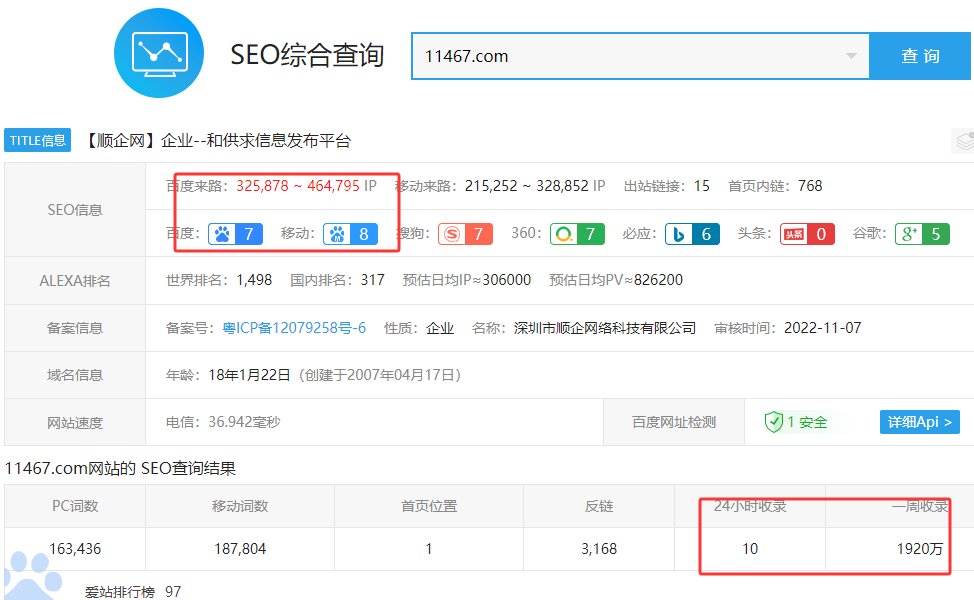Screen dimensions: 974x600
Task: Click the 查询 search button
Action: (x=920, y=56)
